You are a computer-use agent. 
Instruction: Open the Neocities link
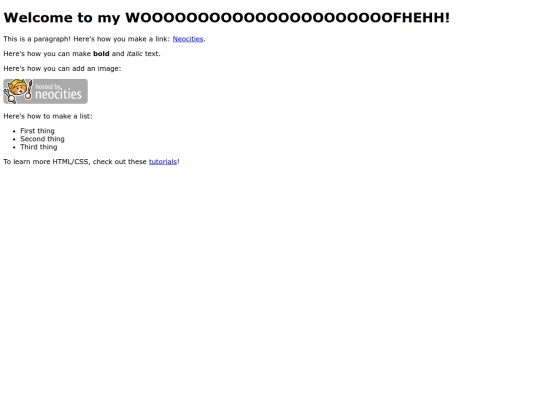pos(188,39)
